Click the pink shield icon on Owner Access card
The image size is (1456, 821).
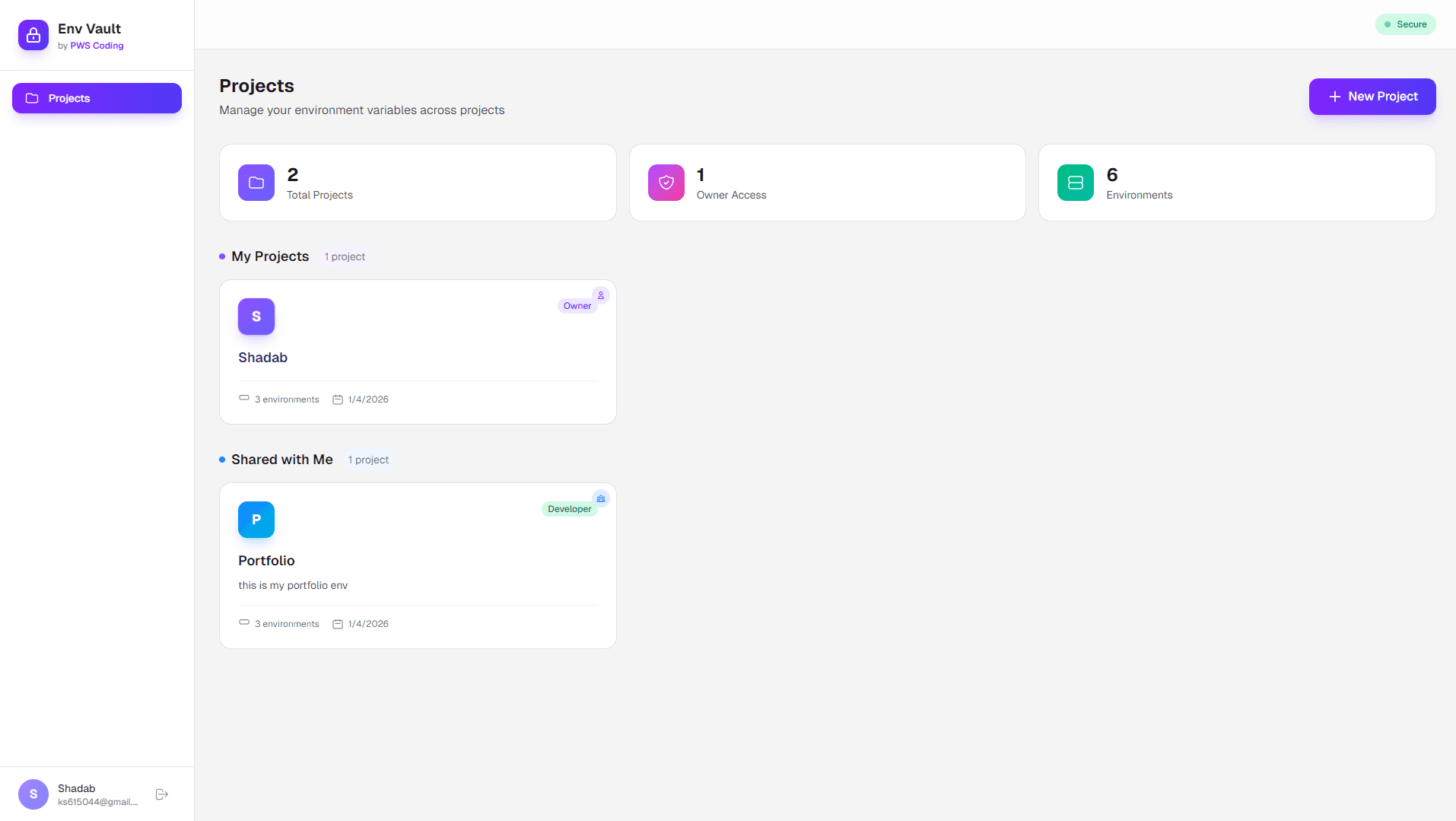tap(666, 183)
